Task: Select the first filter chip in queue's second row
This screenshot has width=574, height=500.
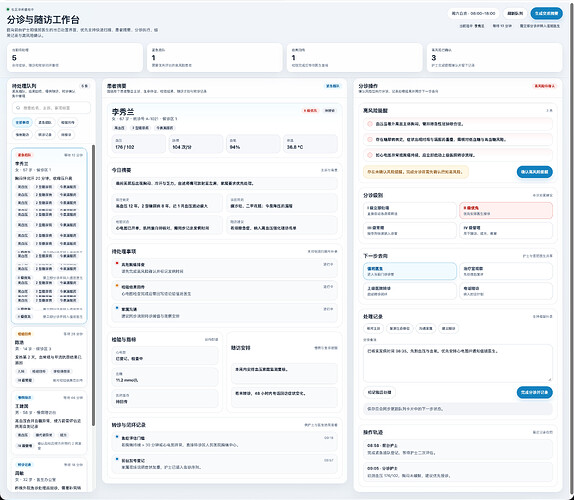Action: click(x=23, y=135)
